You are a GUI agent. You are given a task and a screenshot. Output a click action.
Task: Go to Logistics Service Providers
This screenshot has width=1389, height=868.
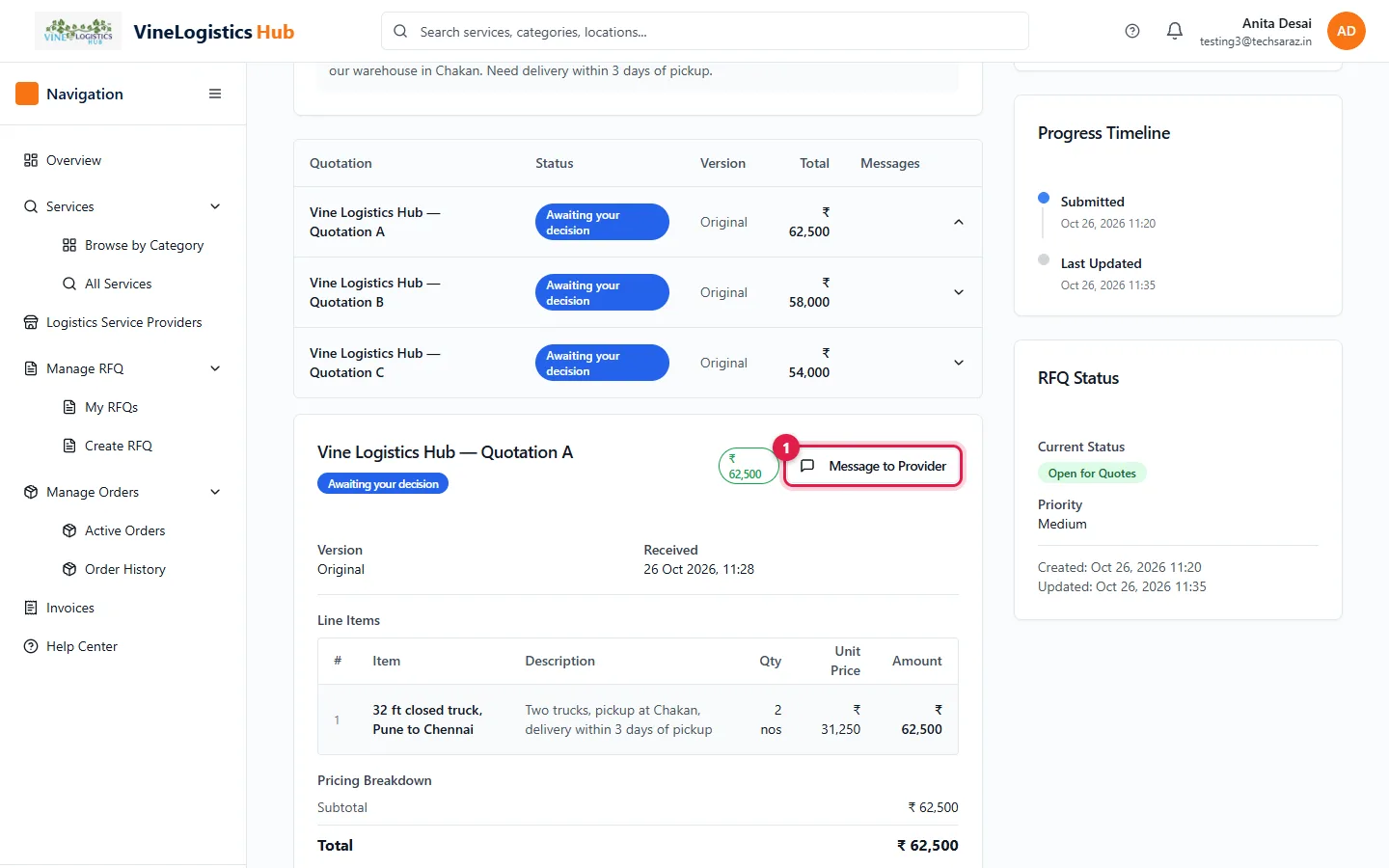pos(123,322)
